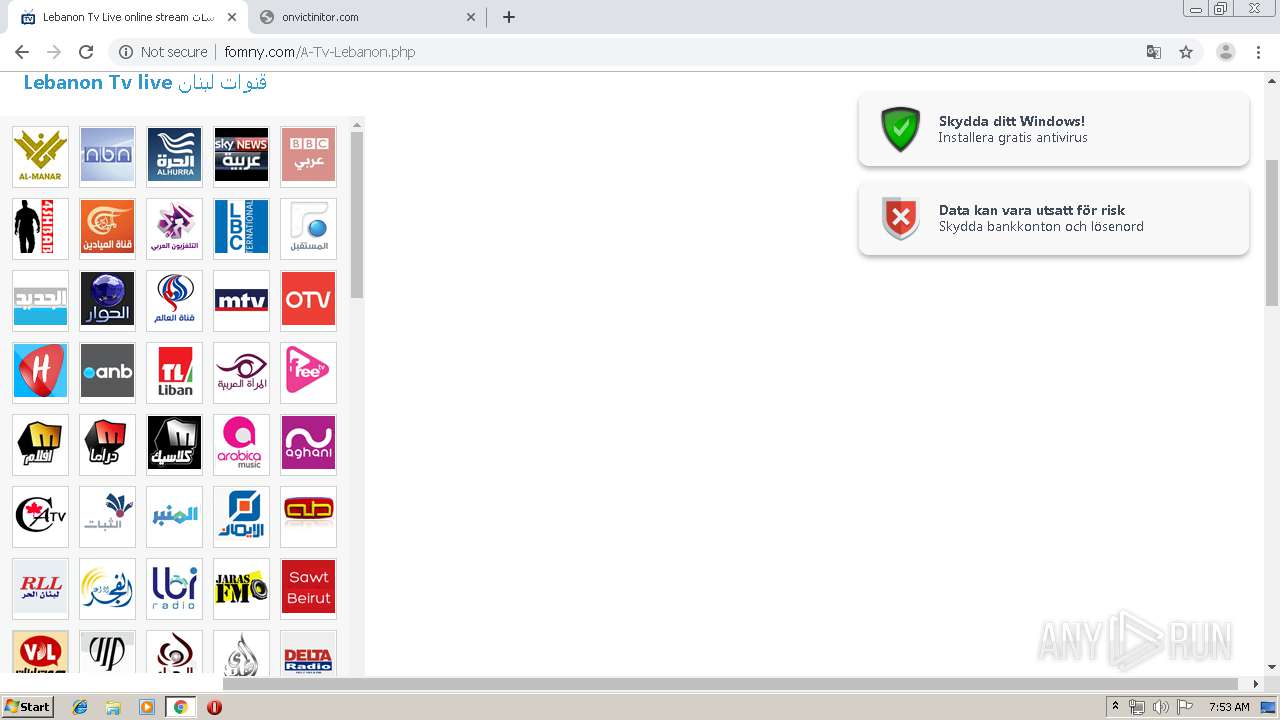Open Windows Explorer folder in taskbar
This screenshot has height=720, width=1280.
coord(113,707)
